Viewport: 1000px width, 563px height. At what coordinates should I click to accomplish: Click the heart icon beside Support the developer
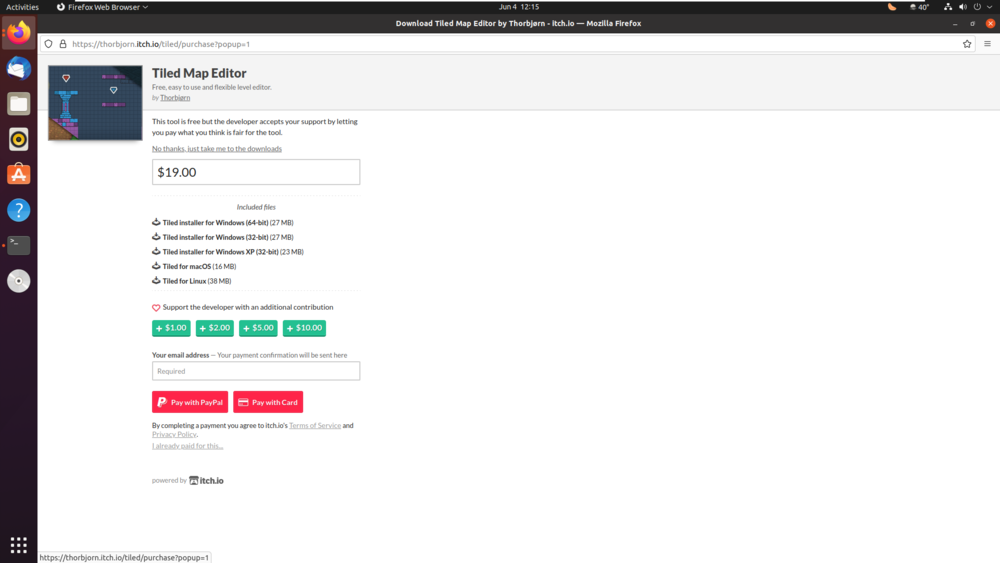click(x=156, y=307)
